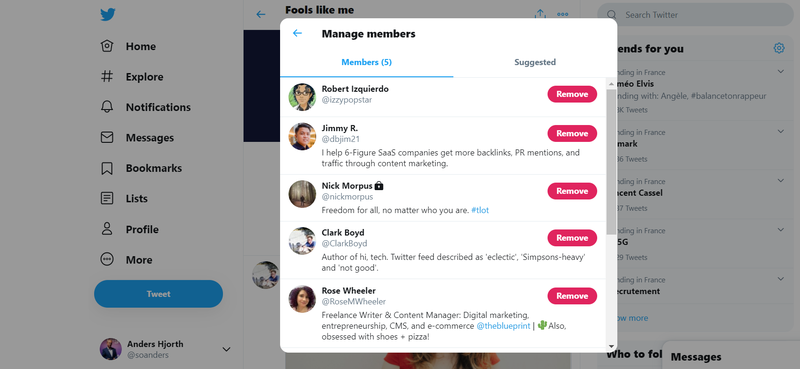Open Notifications bell icon
Image resolution: width=800 pixels, height=369 pixels.
pyautogui.click(x=107, y=107)
